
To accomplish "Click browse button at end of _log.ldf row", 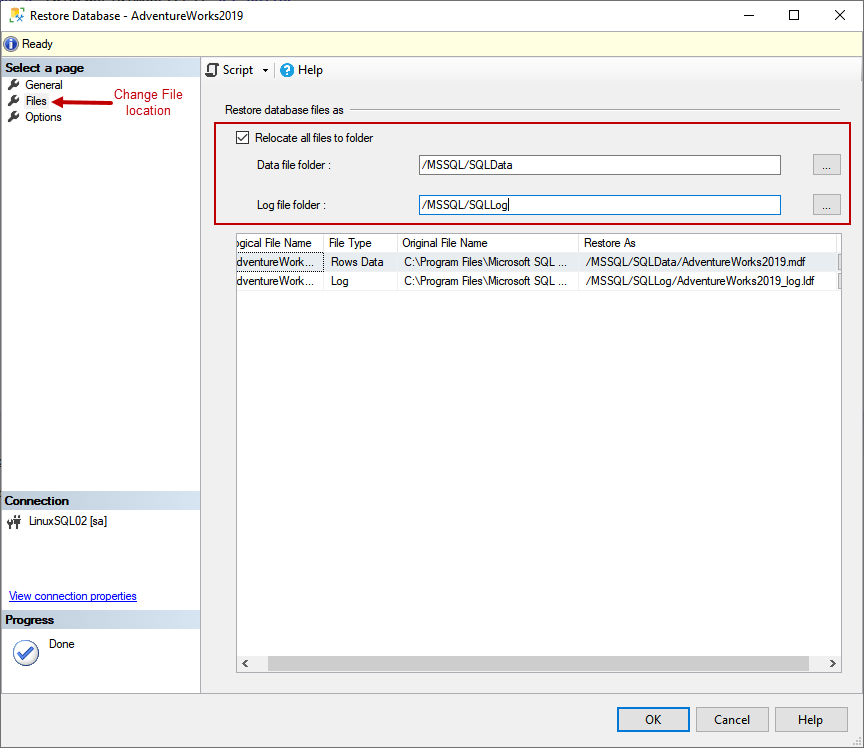I will click(839, 281).
